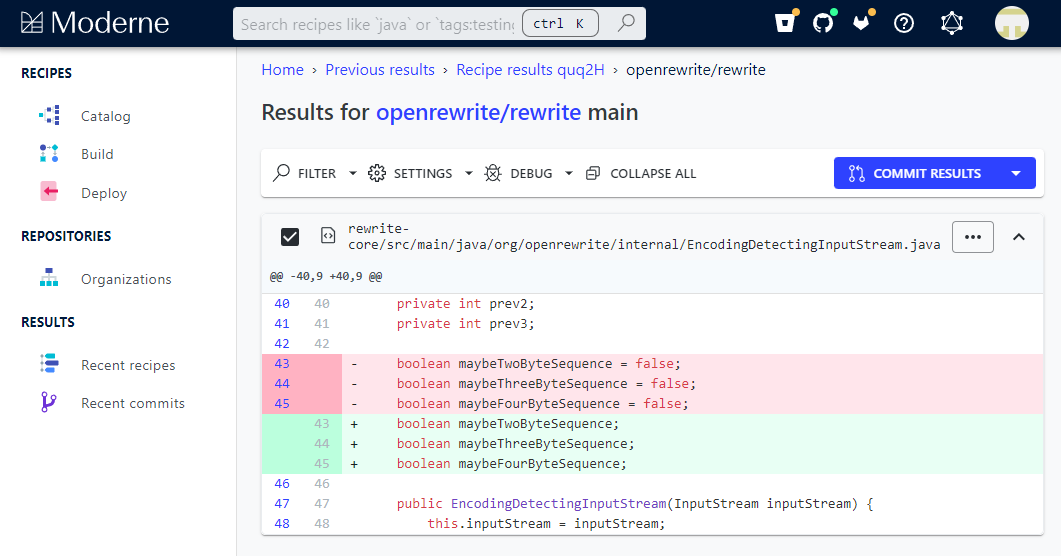Click removed line 45 maybeFourByteSequence = false

click(652, 404)
